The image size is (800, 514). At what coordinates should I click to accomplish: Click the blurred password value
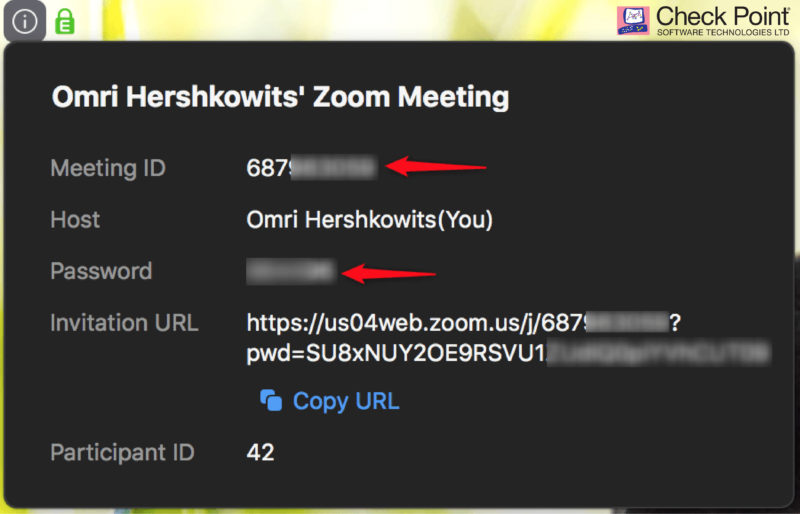pos(291,271)
